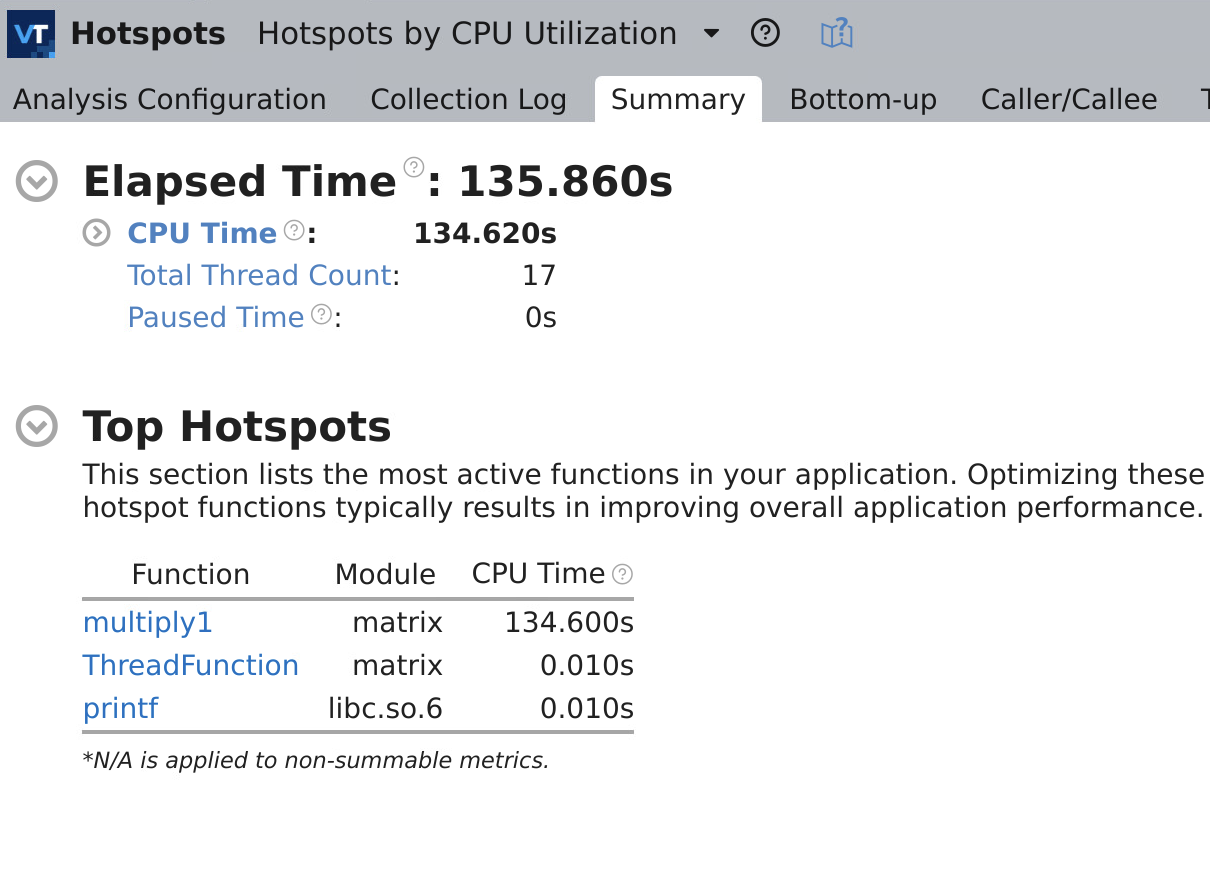Click help icon in CPU Time column header
The width and height of the screenshot is (1210, 876).
622,574
